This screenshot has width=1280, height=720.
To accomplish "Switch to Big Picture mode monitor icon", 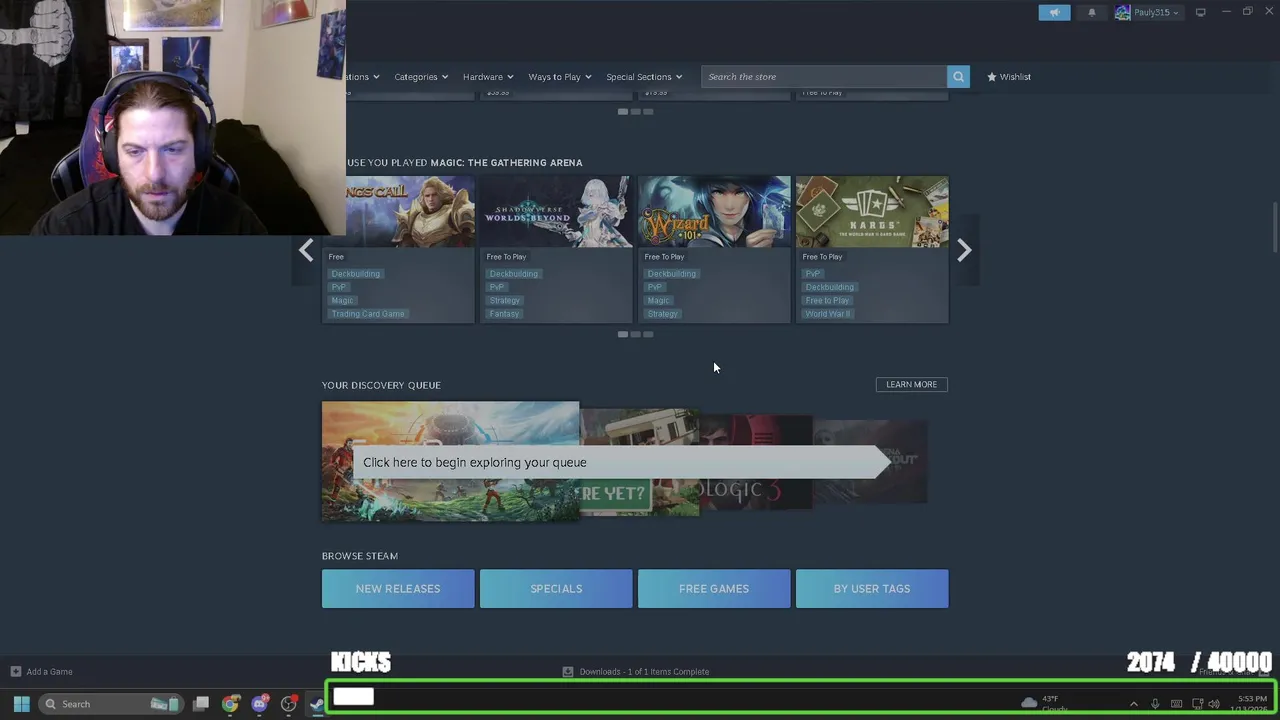I will coord(1200,12).
